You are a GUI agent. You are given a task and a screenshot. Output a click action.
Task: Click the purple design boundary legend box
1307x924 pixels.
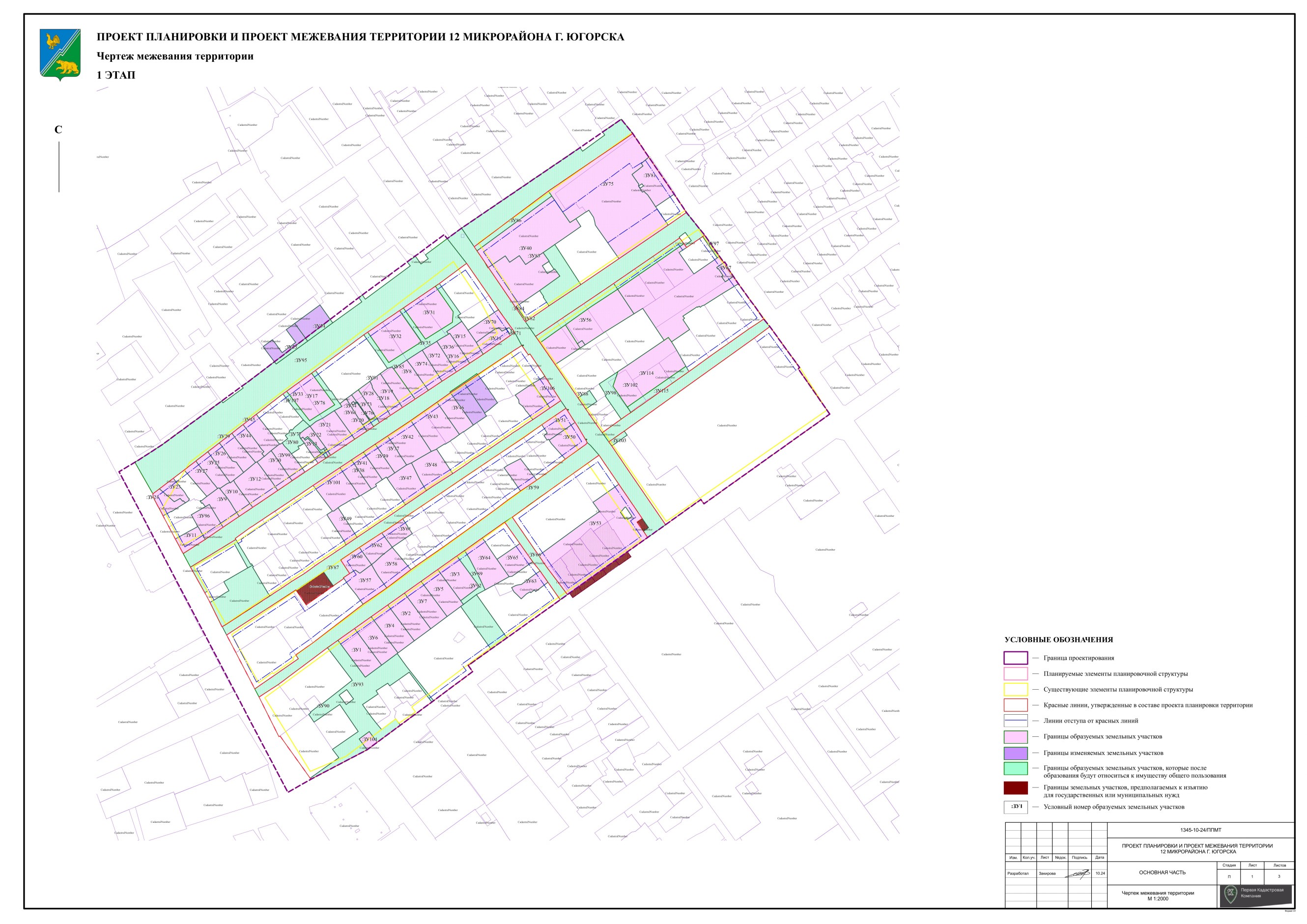[x=1016, y=658]
